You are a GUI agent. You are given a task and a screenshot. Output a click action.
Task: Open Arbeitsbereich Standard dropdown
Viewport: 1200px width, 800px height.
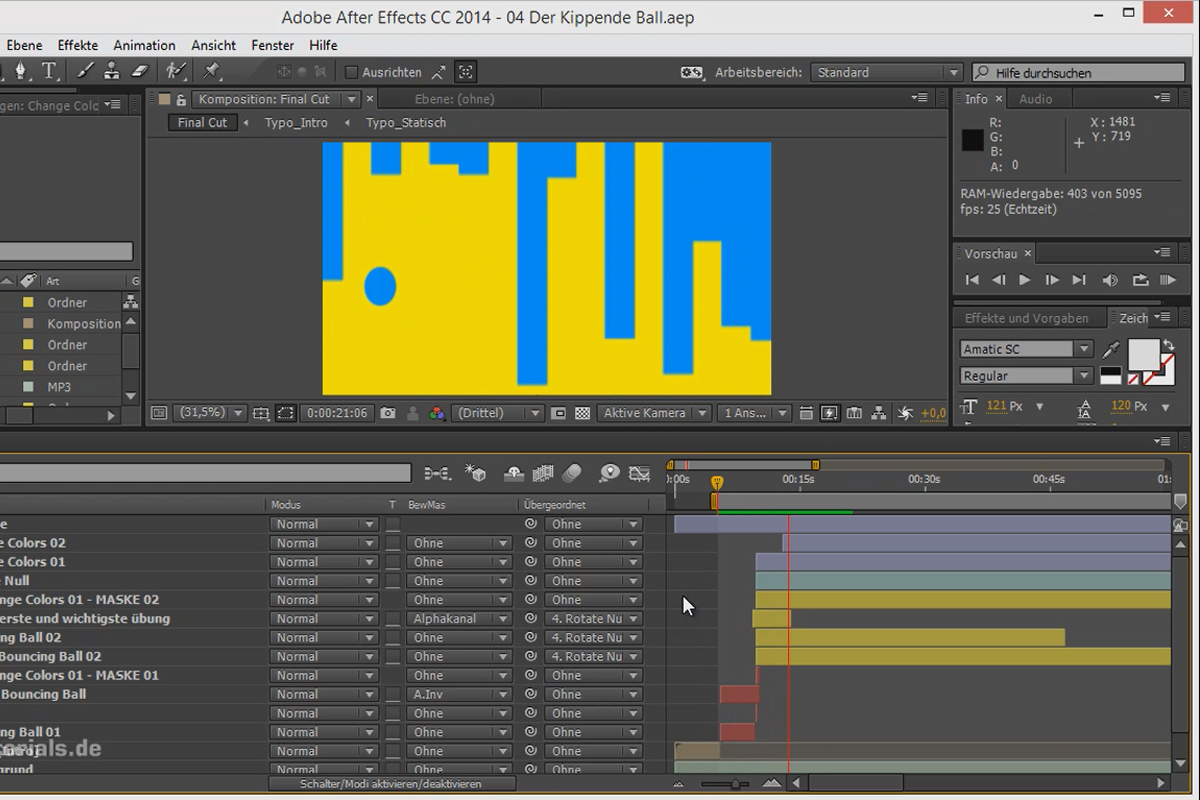[x=887, y=72]
